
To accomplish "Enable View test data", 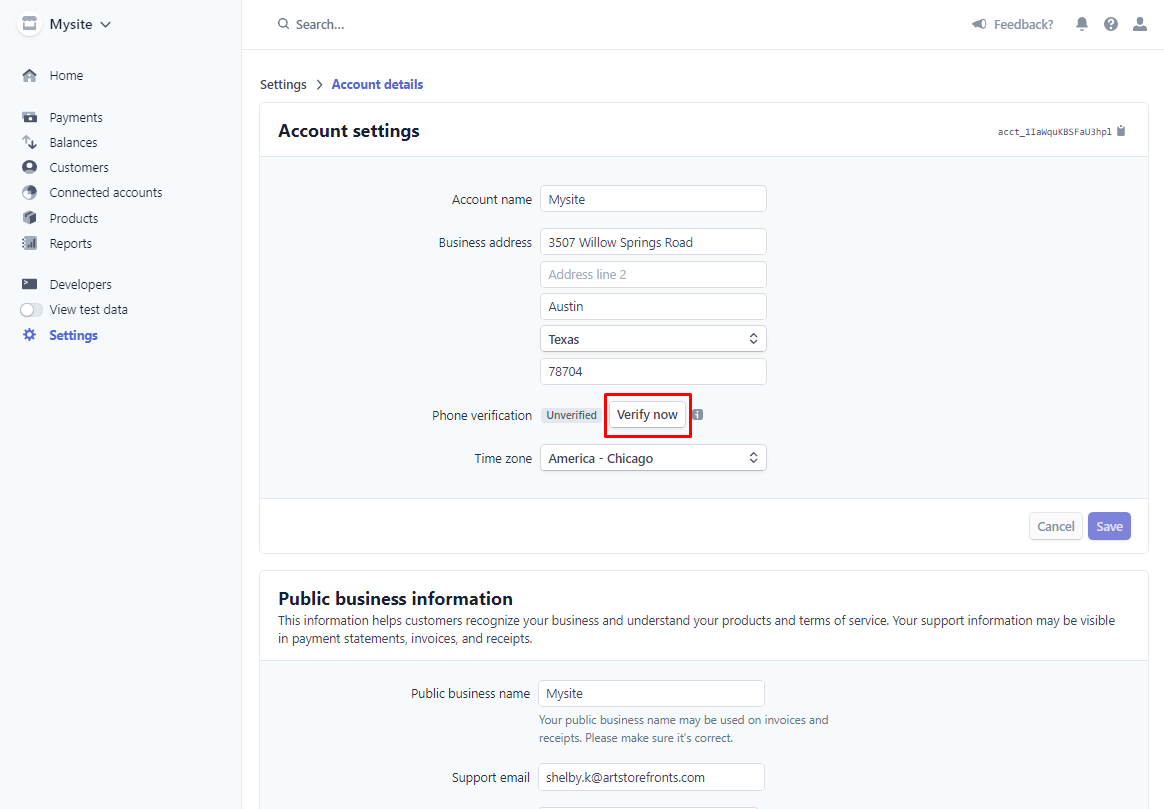I will tap(31, 310).
